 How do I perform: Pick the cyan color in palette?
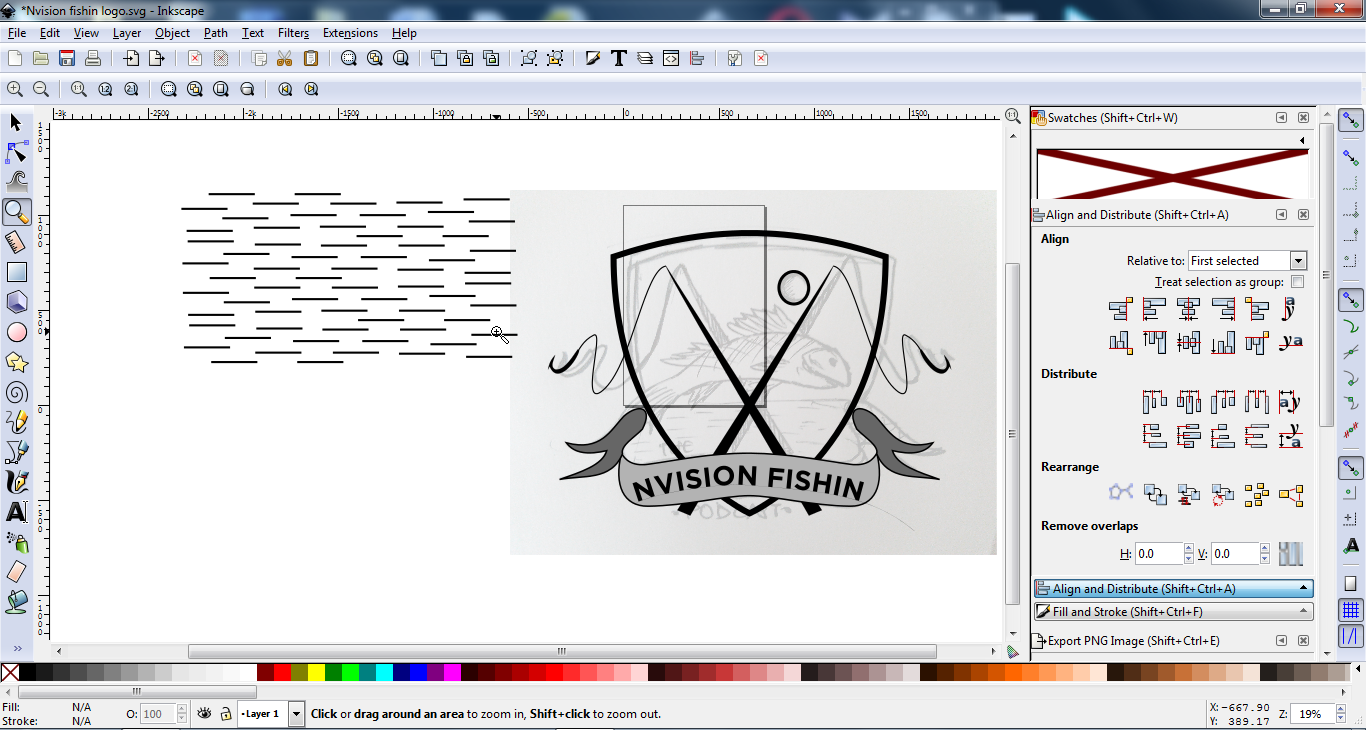click(384, 672)
